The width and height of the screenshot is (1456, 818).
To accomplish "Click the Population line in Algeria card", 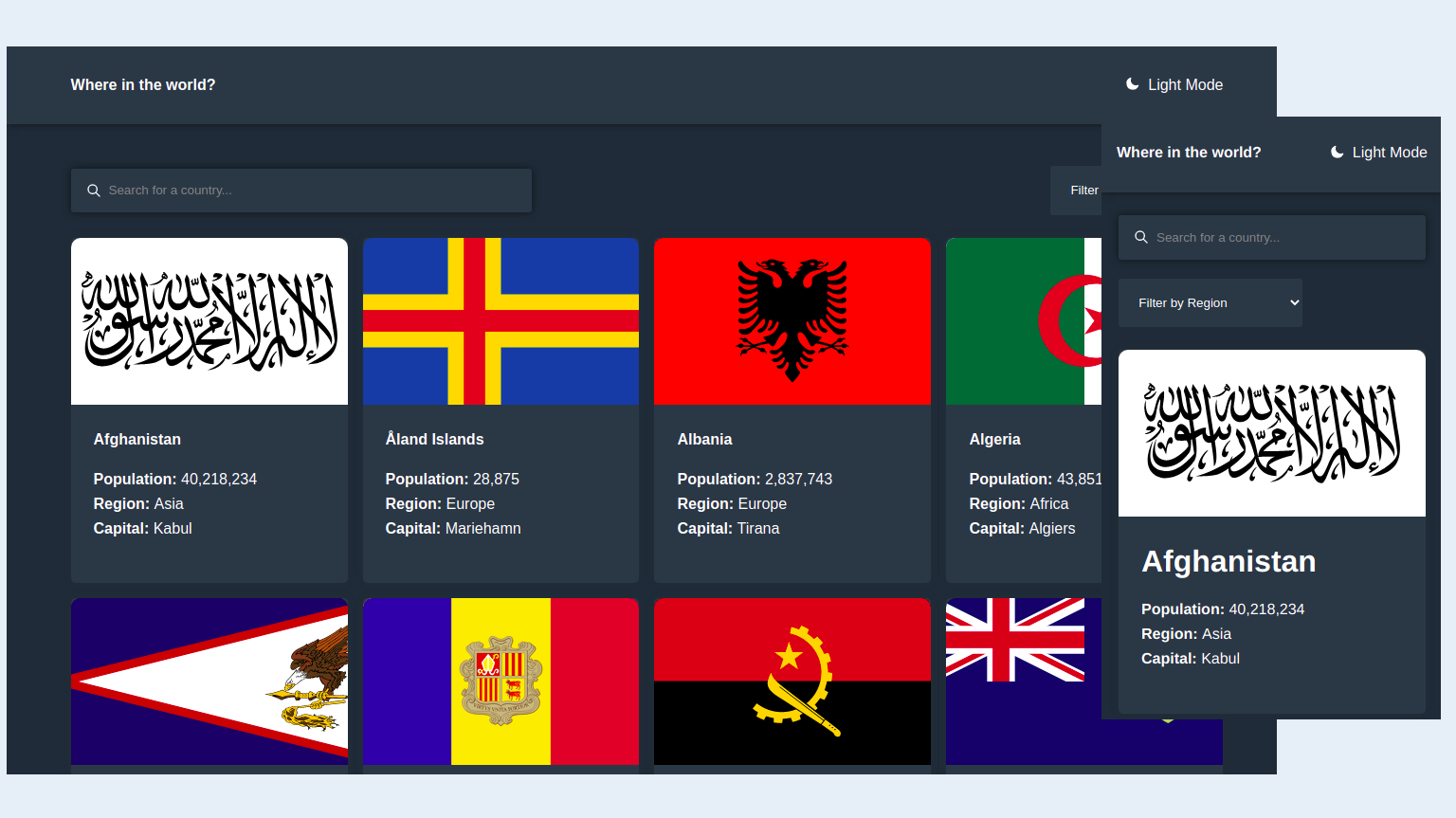I will 1035,480.
